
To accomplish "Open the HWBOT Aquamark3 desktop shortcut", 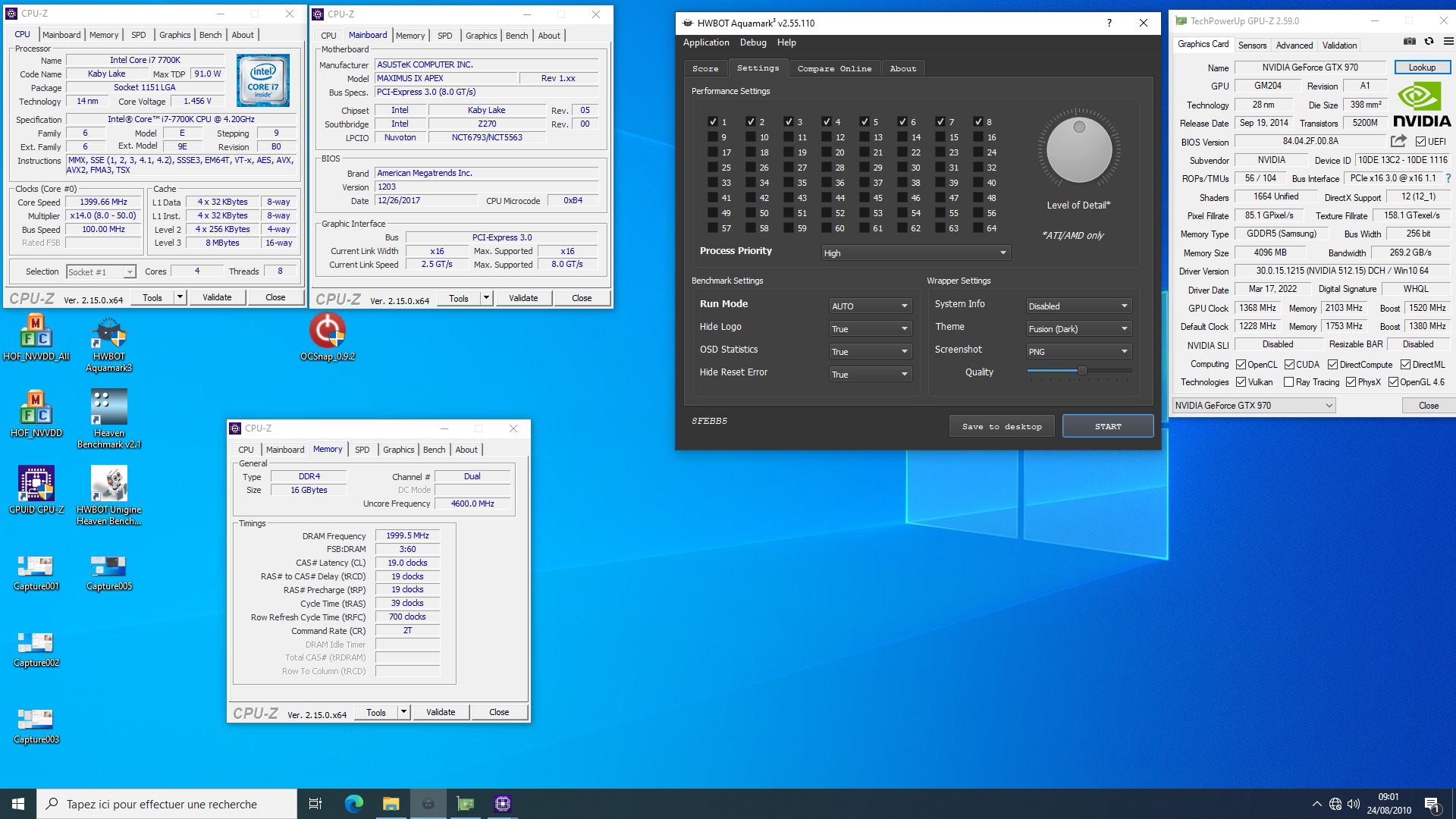I will click(x=109, y=344).
